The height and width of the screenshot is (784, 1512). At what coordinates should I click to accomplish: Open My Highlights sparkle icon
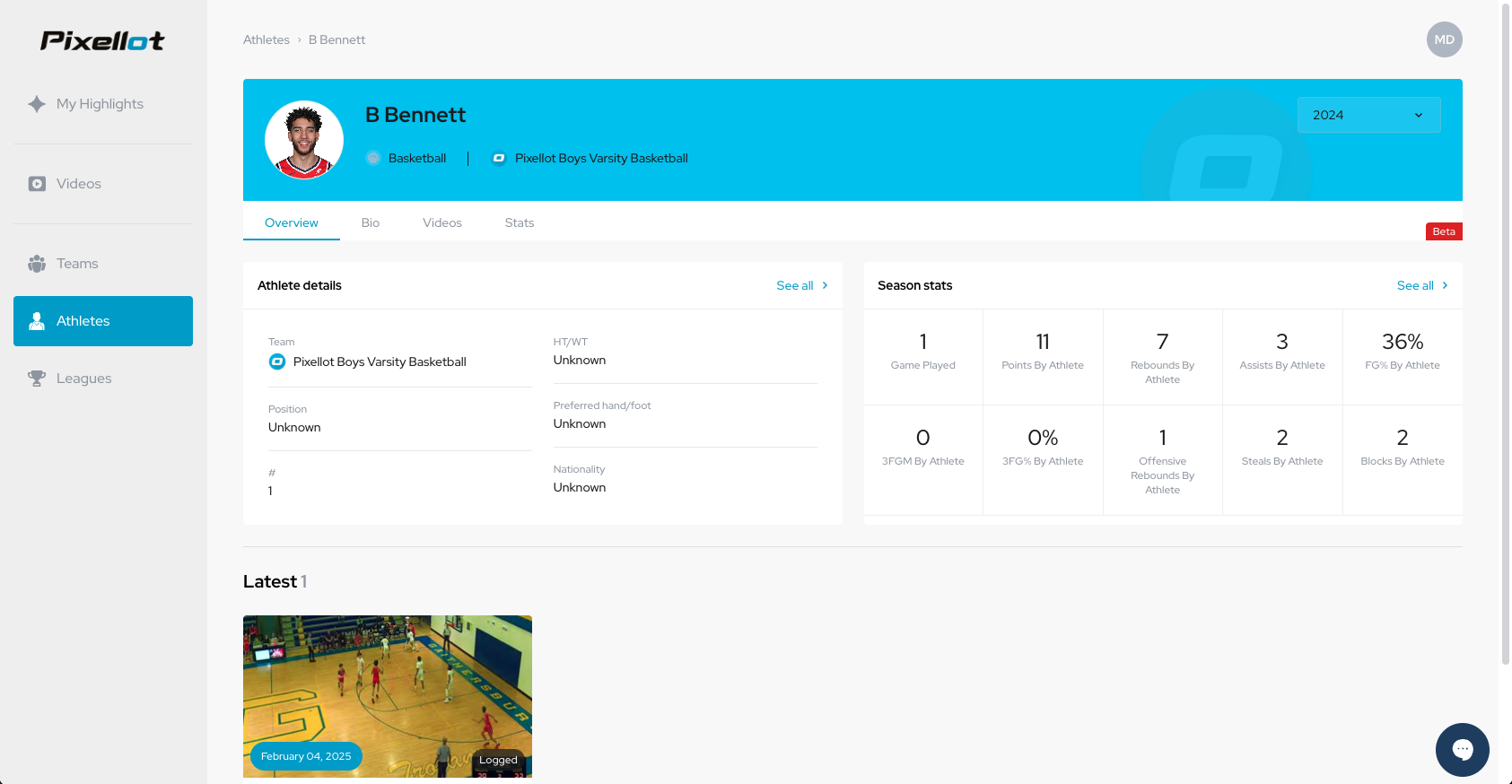point(37,104)
